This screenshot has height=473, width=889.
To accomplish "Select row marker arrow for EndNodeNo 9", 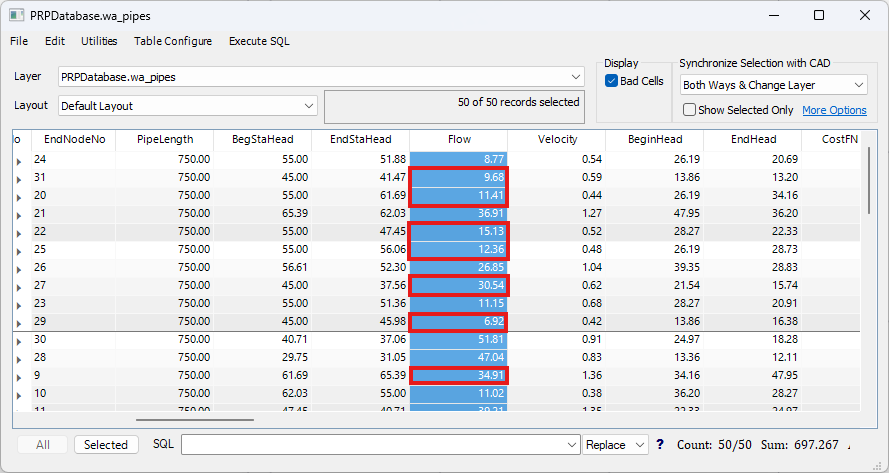I will point(19,378).
